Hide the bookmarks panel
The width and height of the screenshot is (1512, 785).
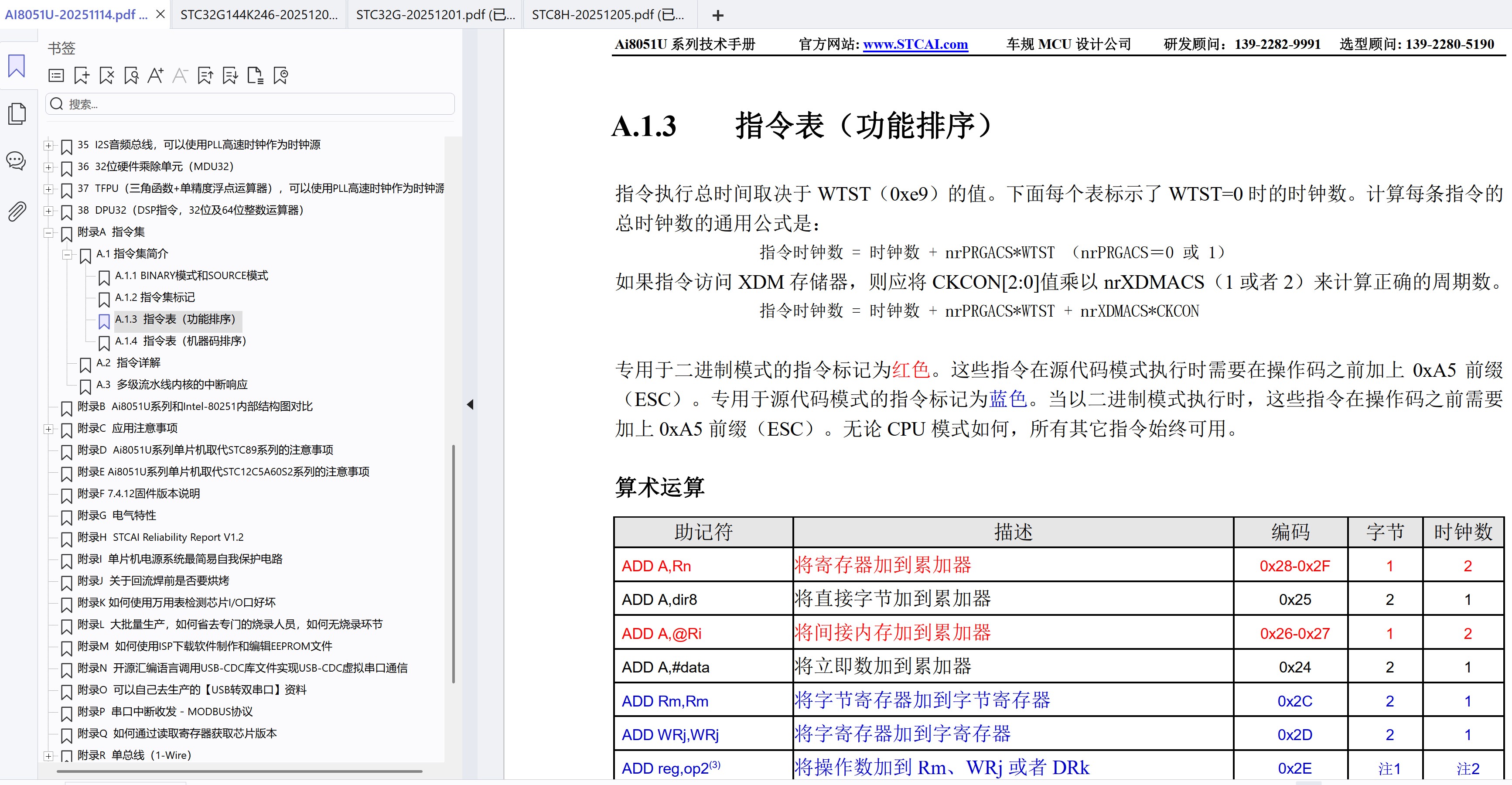pyautogui.click(x=470, y=404)
